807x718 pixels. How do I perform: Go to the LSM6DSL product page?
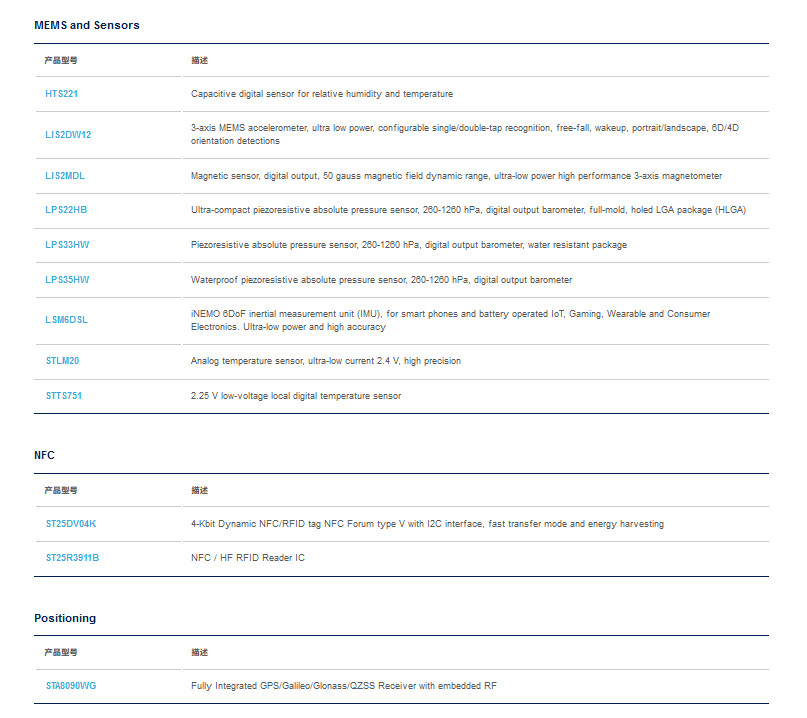click(x=66, y=320)
